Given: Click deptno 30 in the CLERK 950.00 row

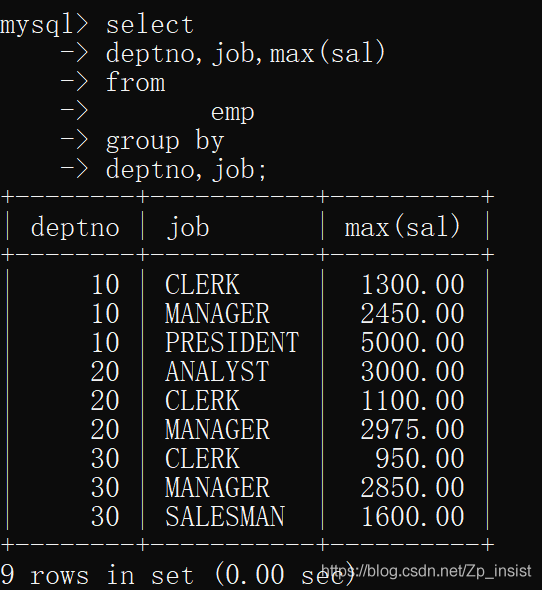Looking at the screenshot, I should click(x=105, y=458).
